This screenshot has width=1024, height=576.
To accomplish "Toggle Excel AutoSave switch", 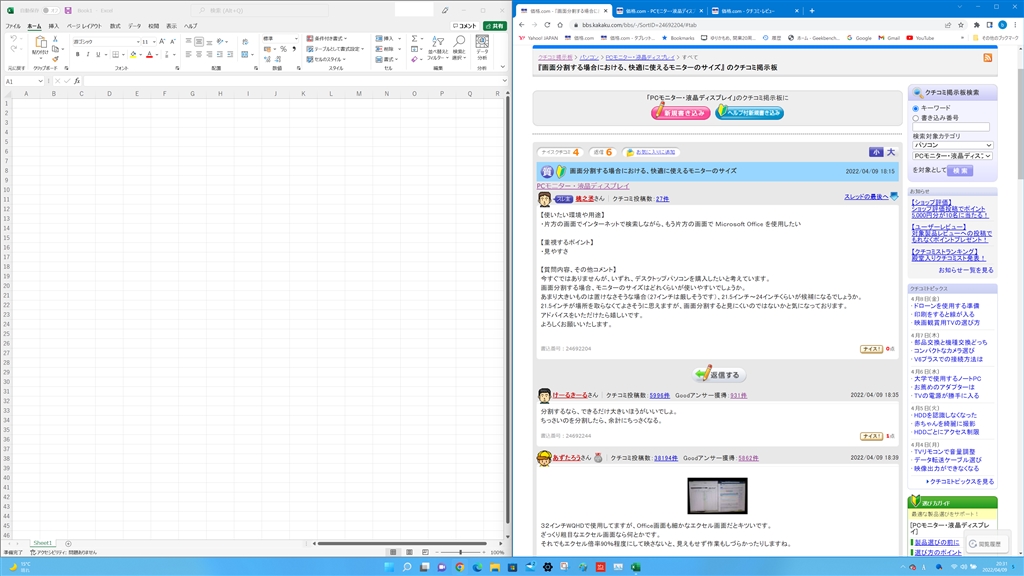I will pos(50,10).
